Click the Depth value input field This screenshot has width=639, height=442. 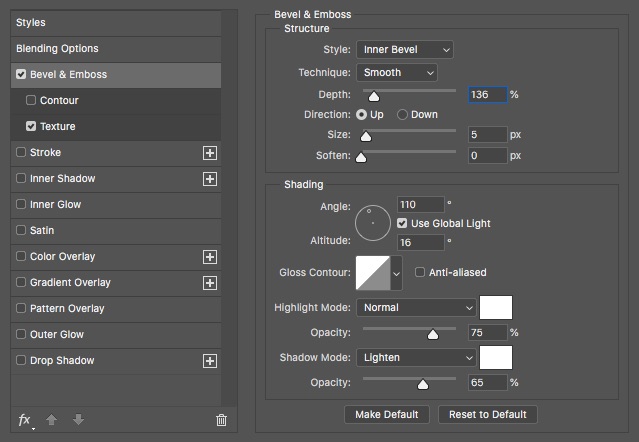tap(487, 95)
